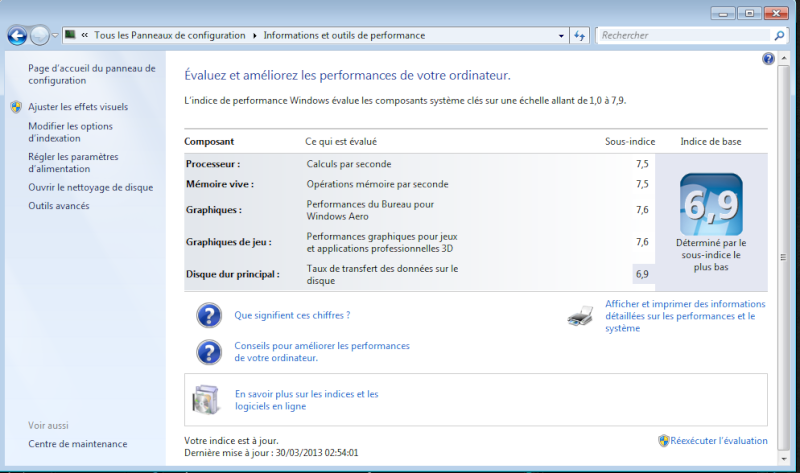Click the window Maximize button
The width and height of the screenshot is (800, 473).
click(x=749, y=13)
